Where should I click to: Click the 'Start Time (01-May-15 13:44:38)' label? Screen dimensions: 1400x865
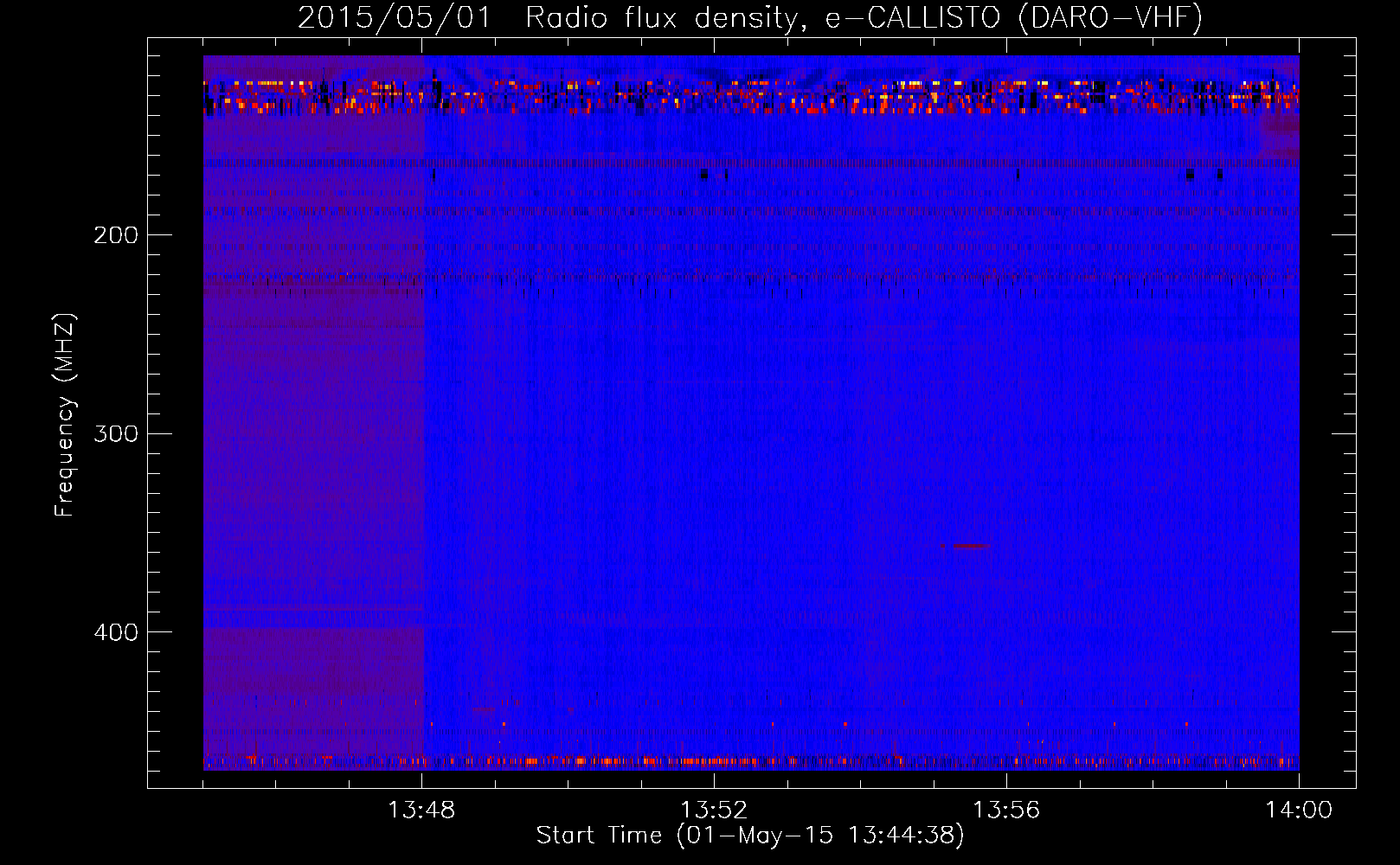(x=750, y=836)
